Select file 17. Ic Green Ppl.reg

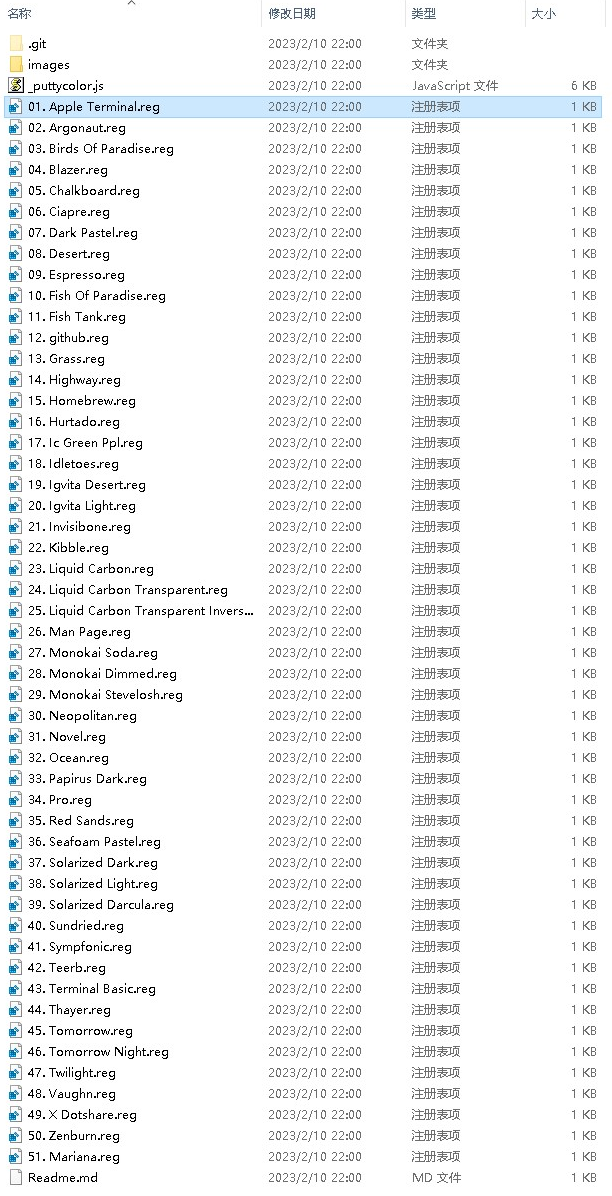click(x=85, y=442)
